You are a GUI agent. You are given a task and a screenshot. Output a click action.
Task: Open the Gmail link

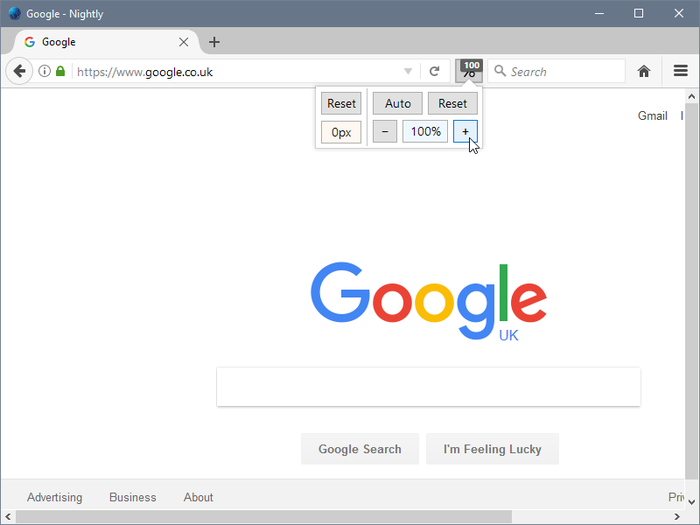[x=652, y=116]
